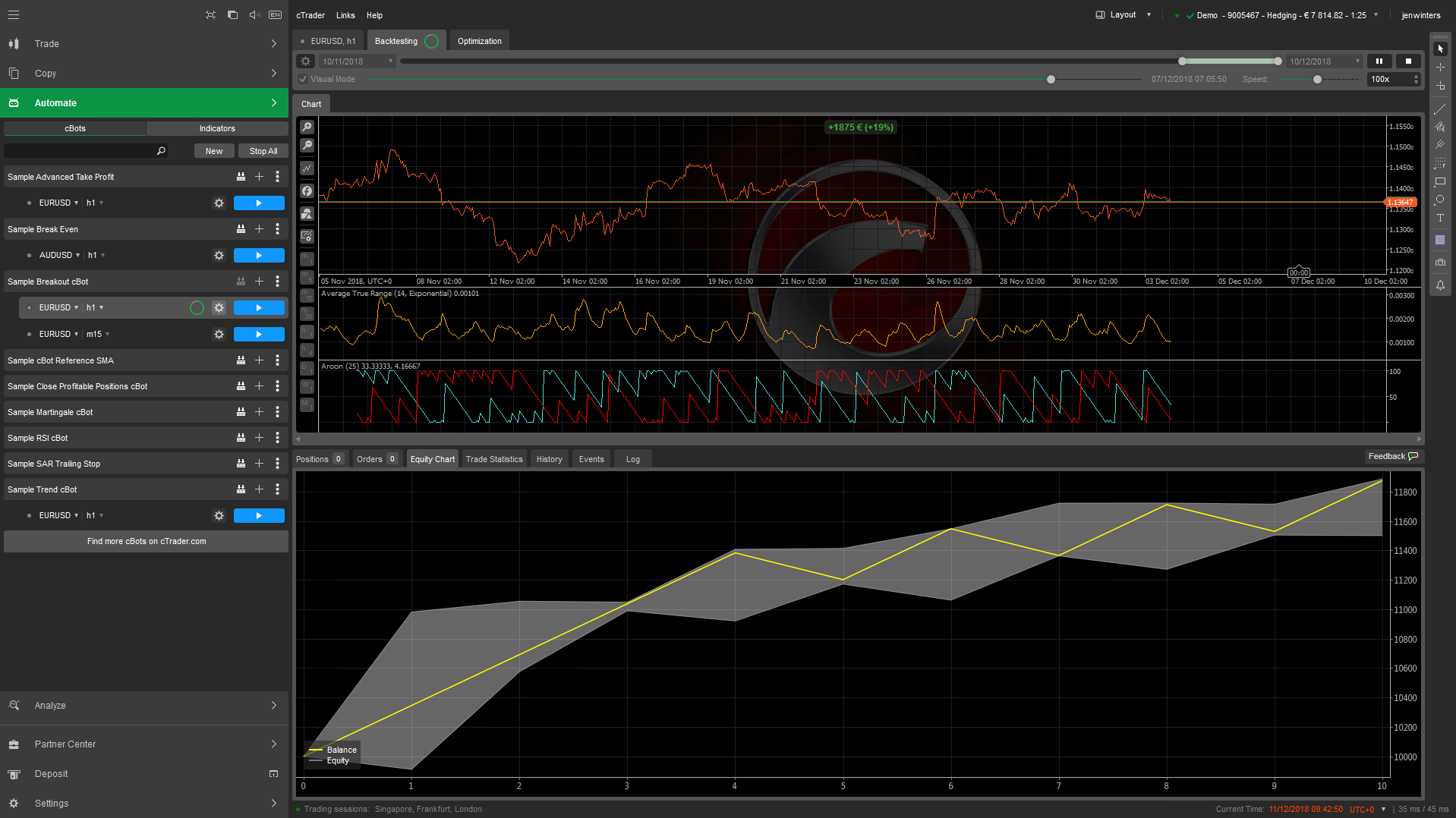Select the crosshair tool
The height and width of the screenshot is (818, 1456).
pyautogui.click(x=1440, y=68)
